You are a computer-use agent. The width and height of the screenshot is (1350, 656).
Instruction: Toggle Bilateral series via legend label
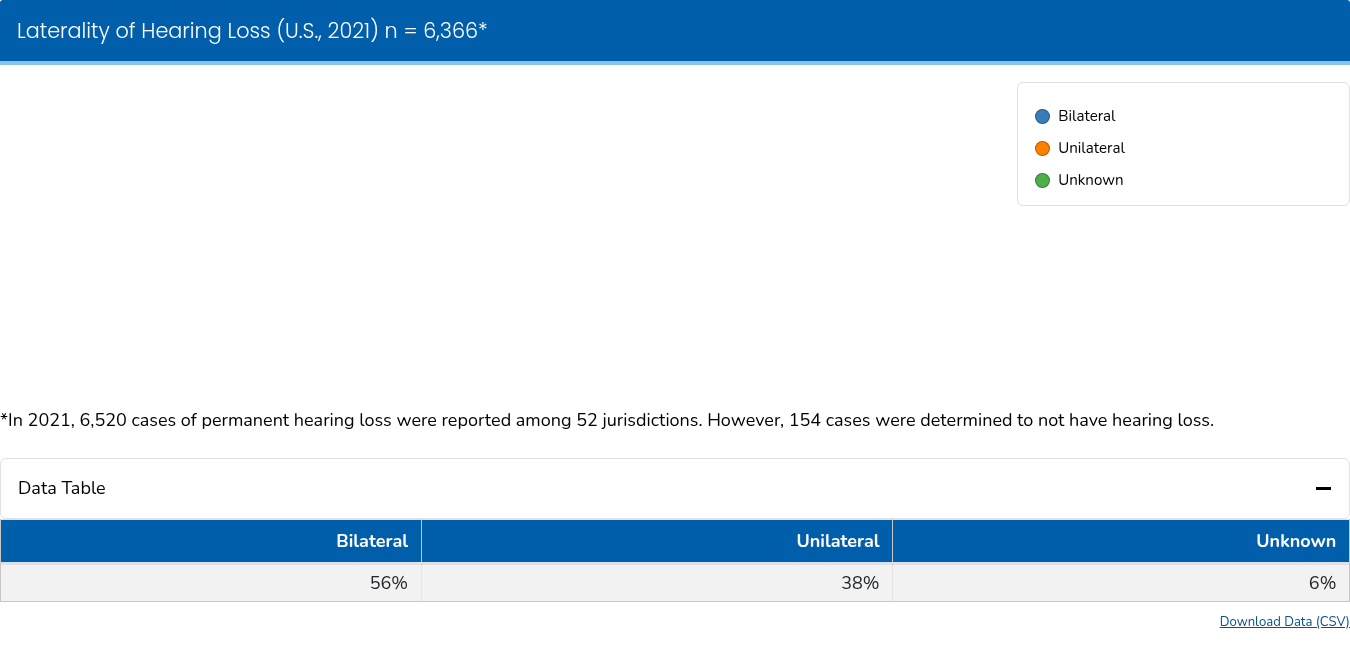(x=1086, y=116)
